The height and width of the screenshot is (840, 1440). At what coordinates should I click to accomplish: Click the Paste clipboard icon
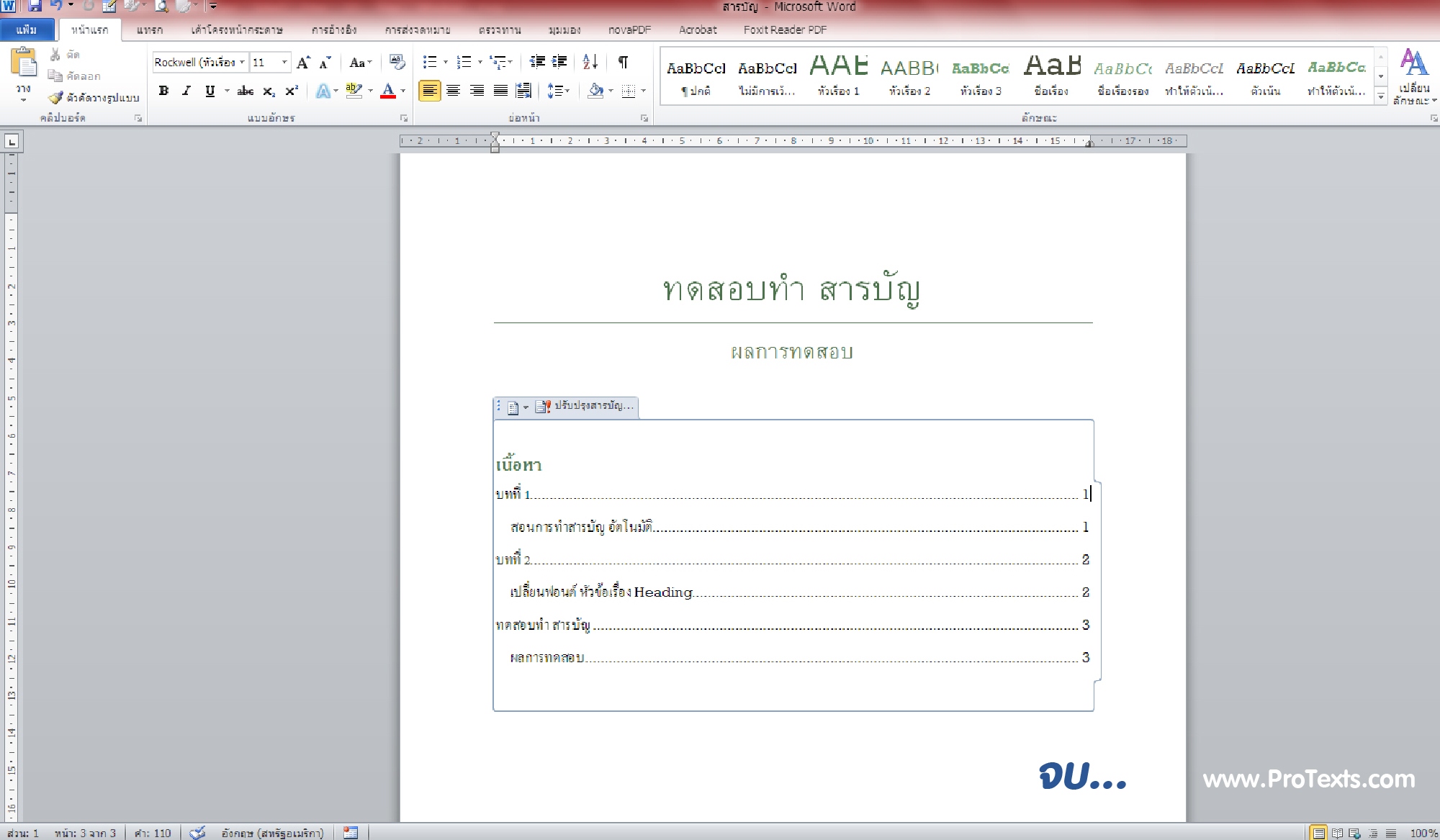click(24, 63)
